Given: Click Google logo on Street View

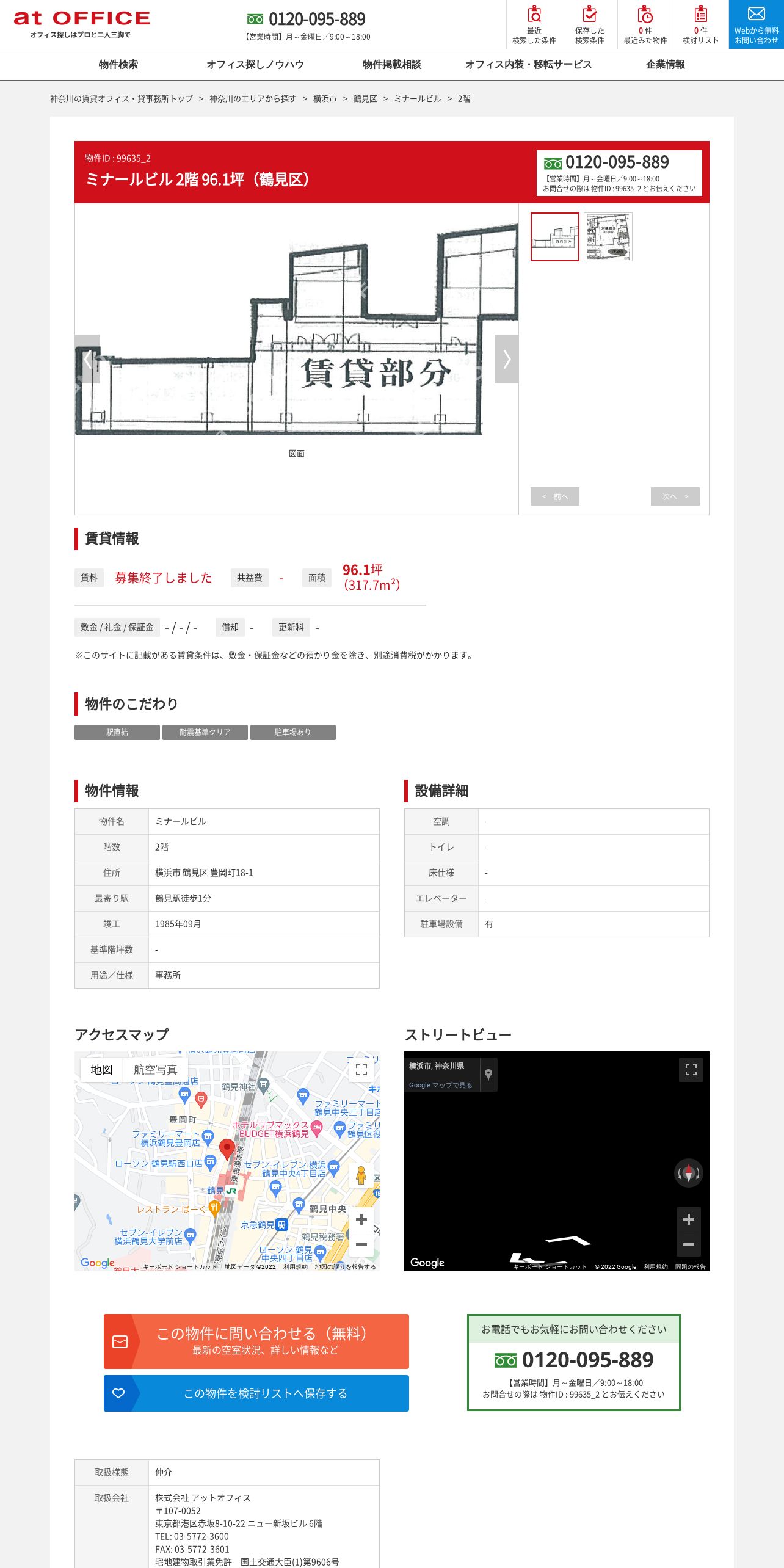Looking at the screenshot, I should [x=427, y=1263].
